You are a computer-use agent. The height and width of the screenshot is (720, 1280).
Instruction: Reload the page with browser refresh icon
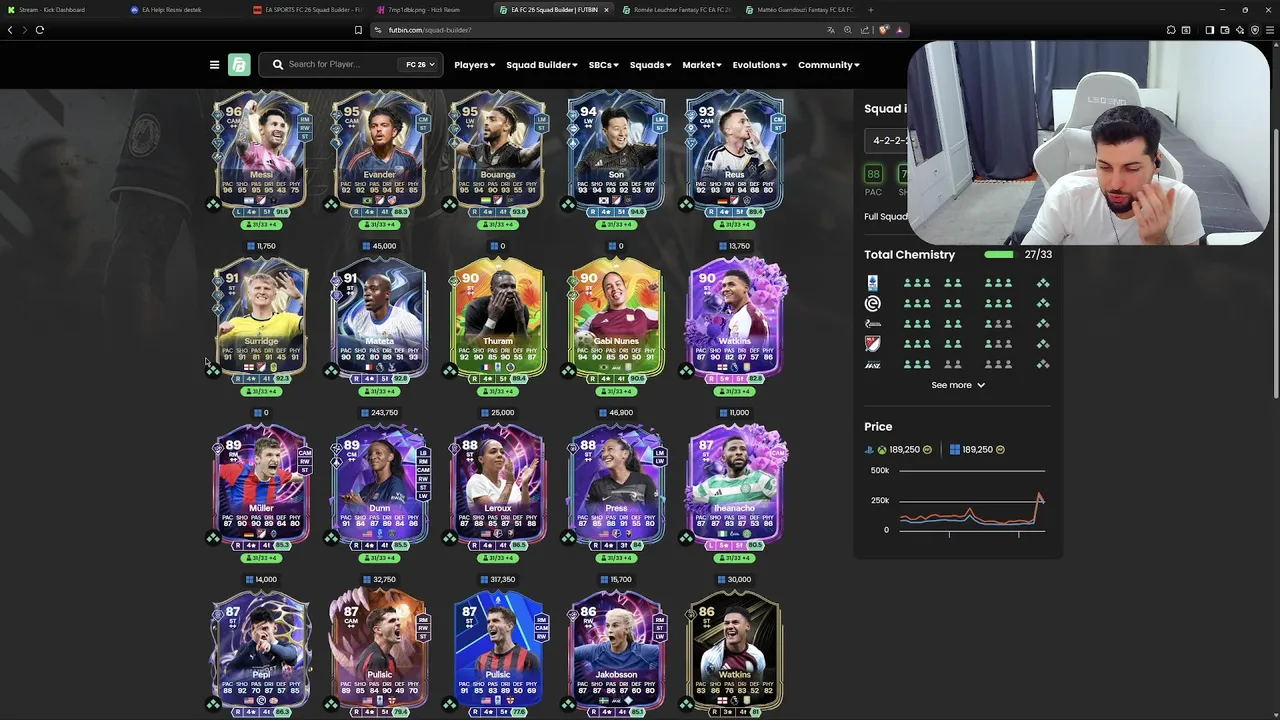tap(40, 30)
